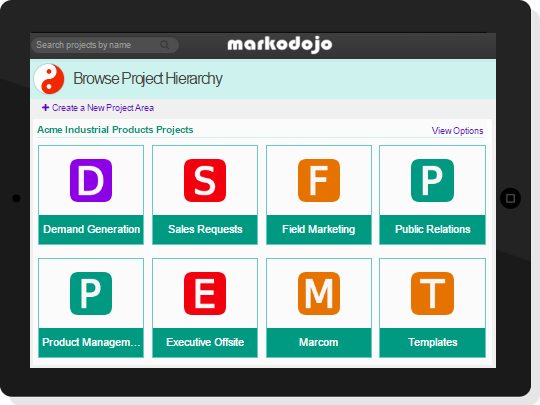
Task: Select the Sales Requests label bar
Action: pos(205,230)
